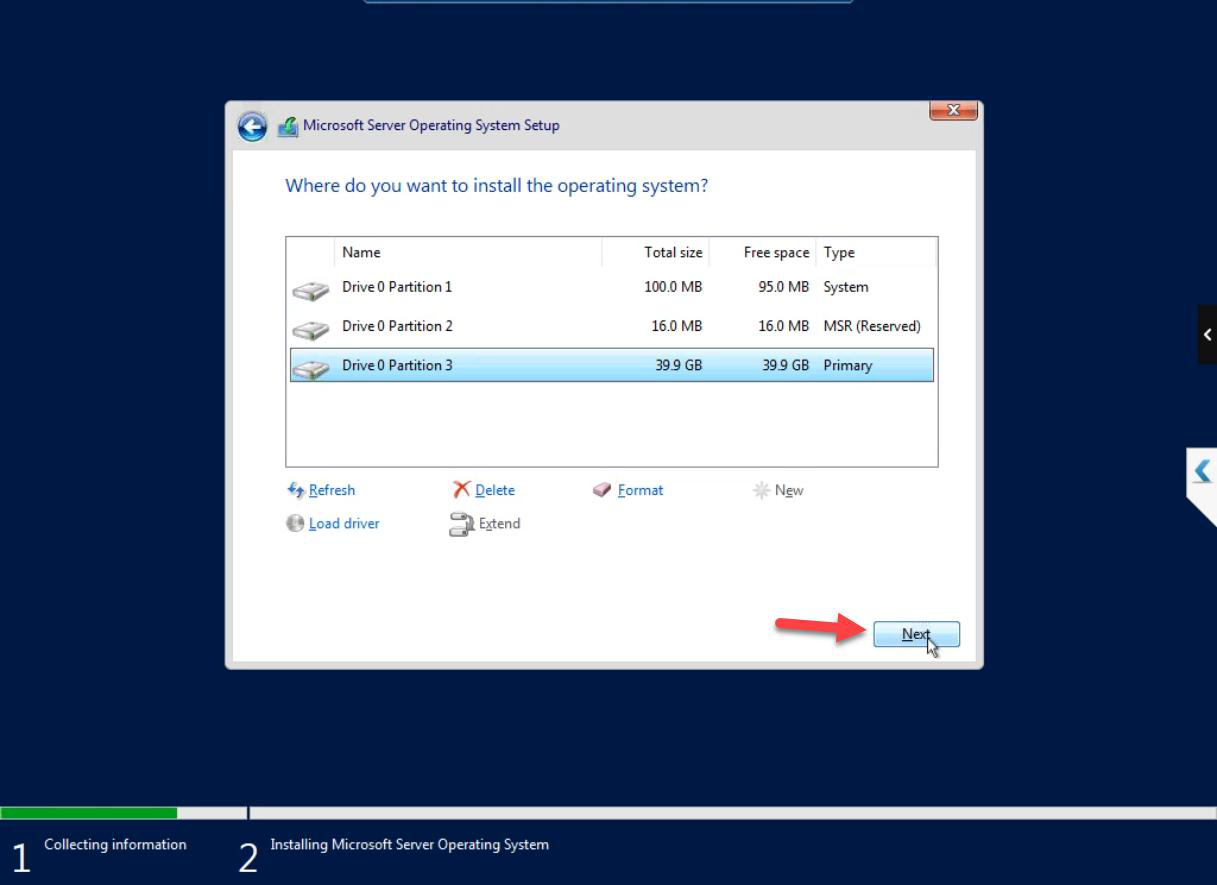This screenshot has width=1217, height=885.
Task: Click the Format eraser icon
Action: tap(602, 490)
